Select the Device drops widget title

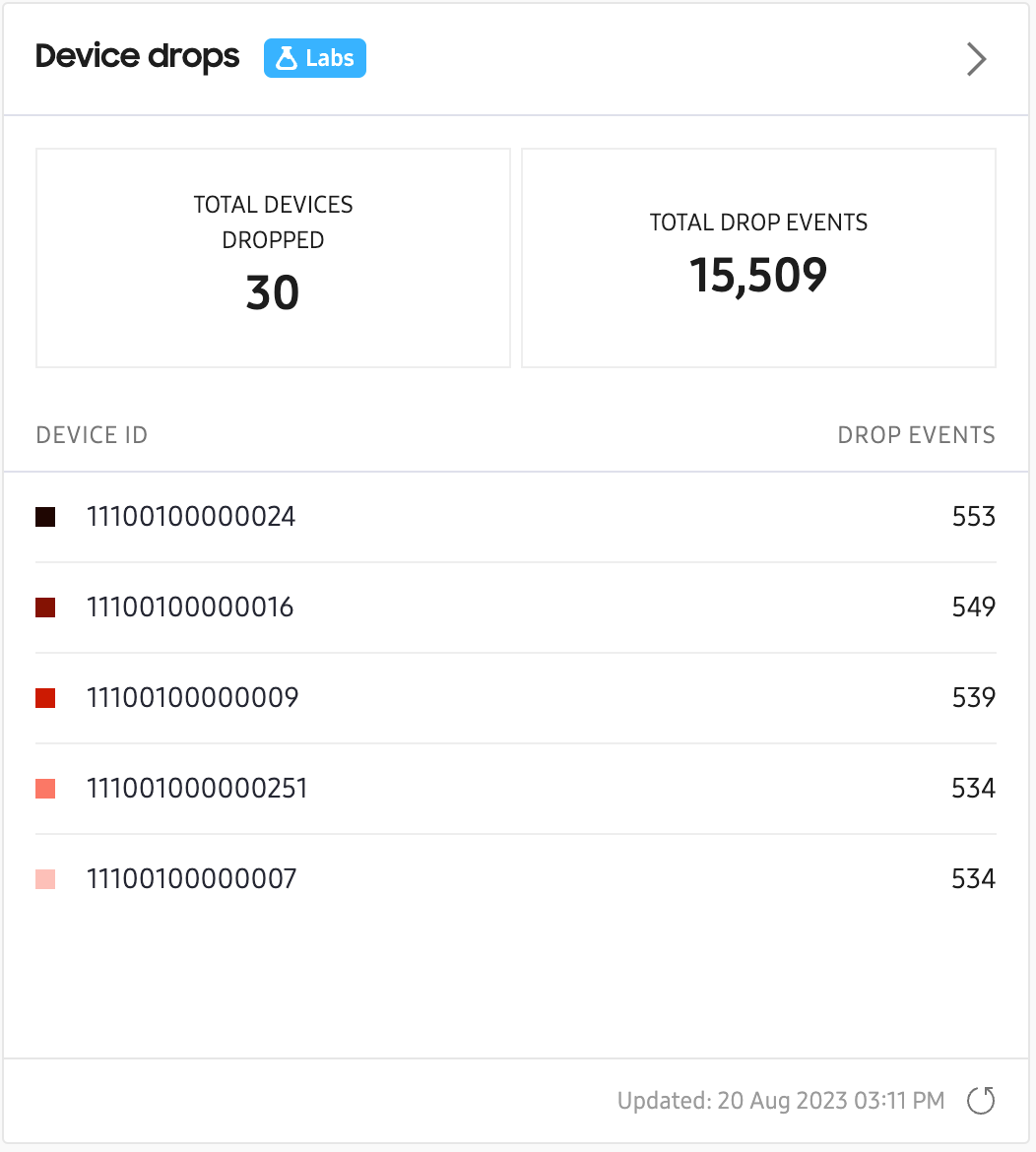coord(138,56)
